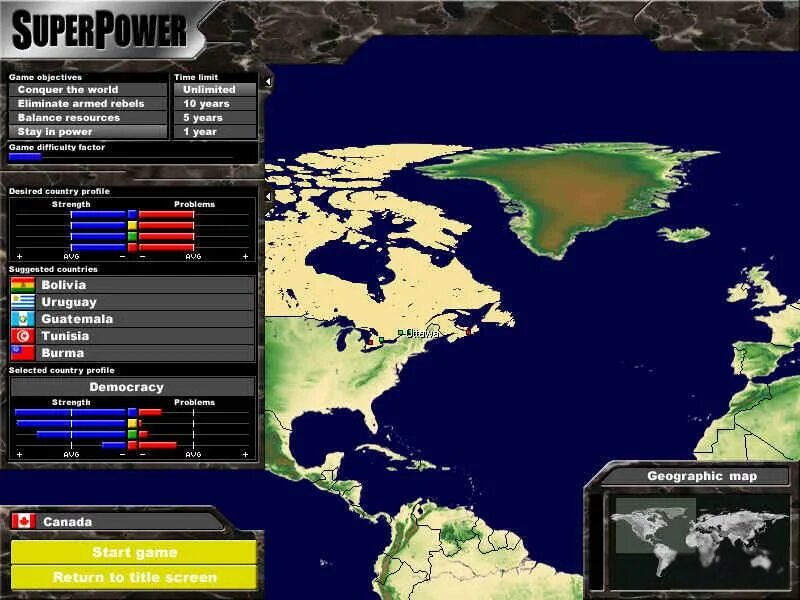Click the world minimap over Africa
Image resolution: width=800 pixels, height=600 pixels.
click(707, 548)
